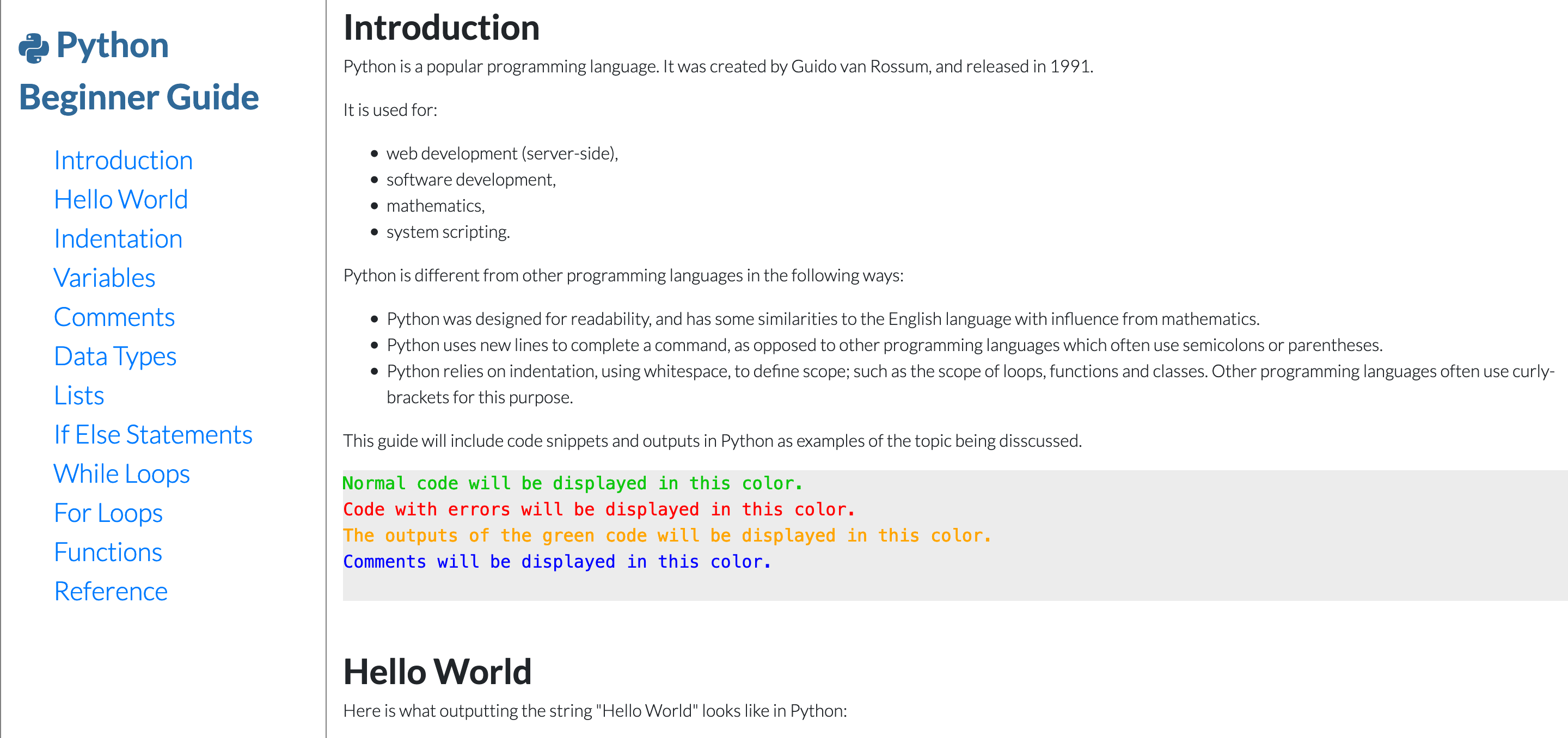Open the Lists sidebar link
Image resolution: width=1568 pixels, height=738 pixels.
coord(78,396)
